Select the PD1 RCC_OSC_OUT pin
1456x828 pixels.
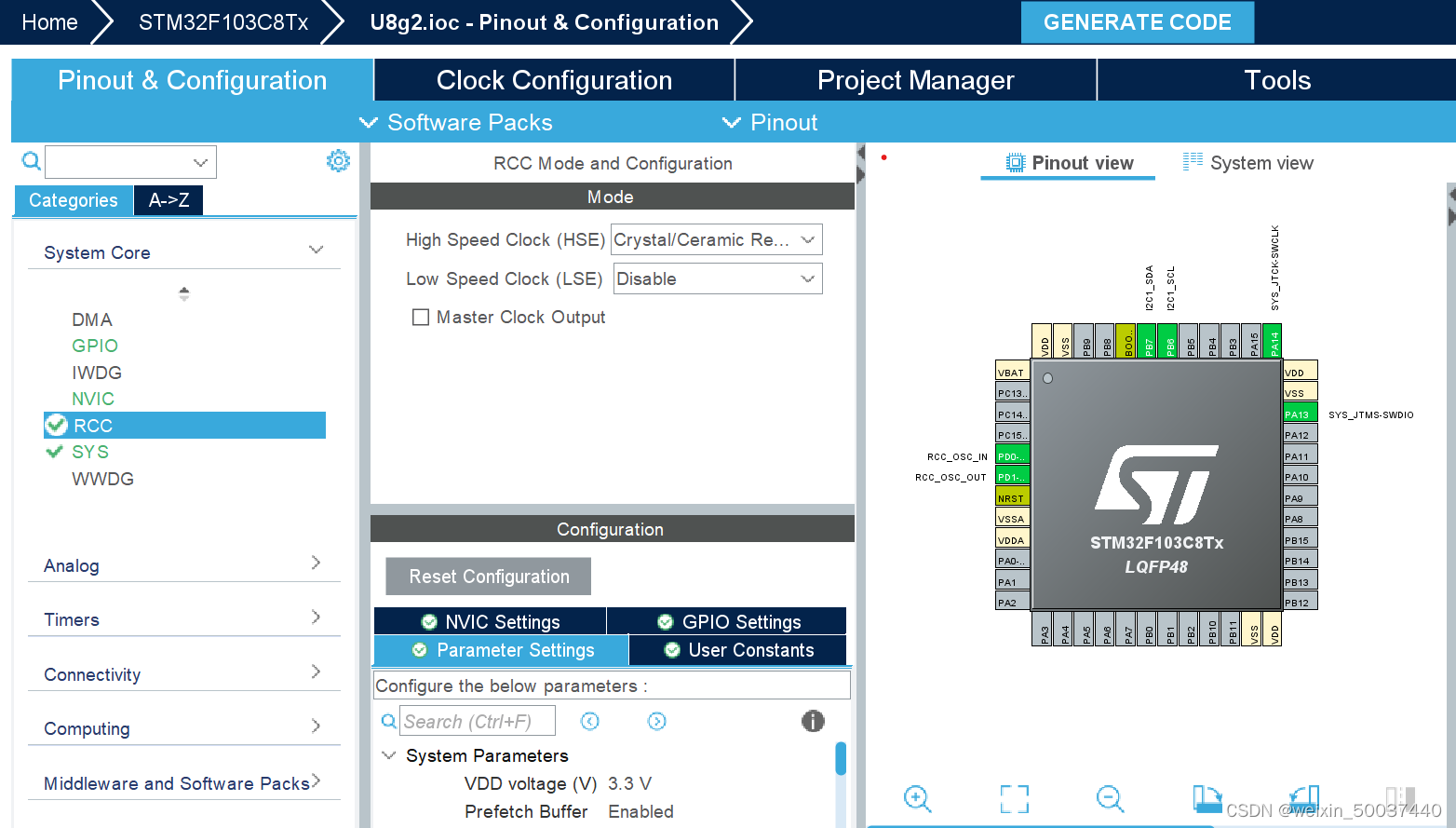[1012, 477]
